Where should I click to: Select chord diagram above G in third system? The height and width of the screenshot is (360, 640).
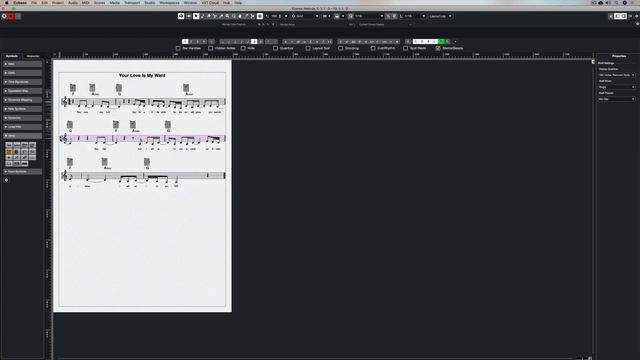click(x=147, y=162)
